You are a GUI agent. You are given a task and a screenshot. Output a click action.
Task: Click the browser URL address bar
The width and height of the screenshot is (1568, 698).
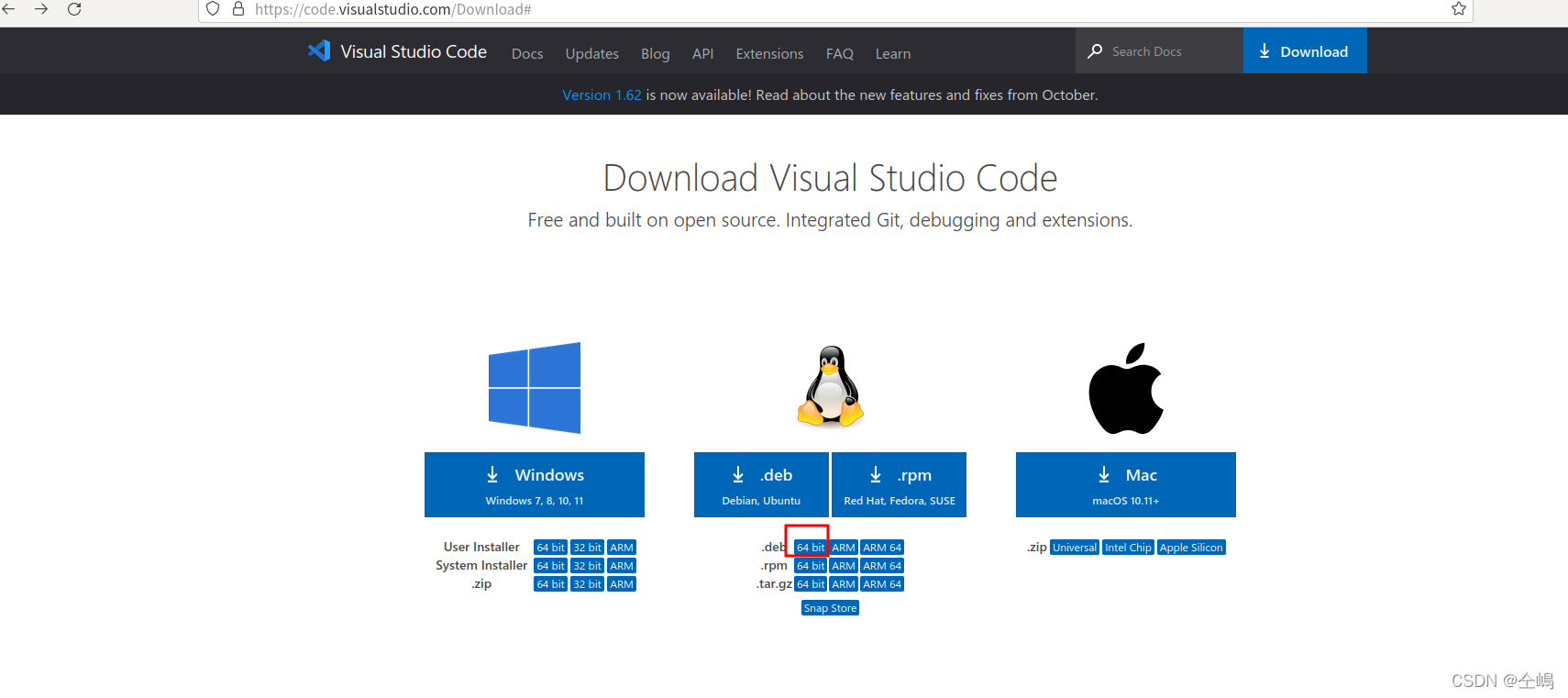835,9
